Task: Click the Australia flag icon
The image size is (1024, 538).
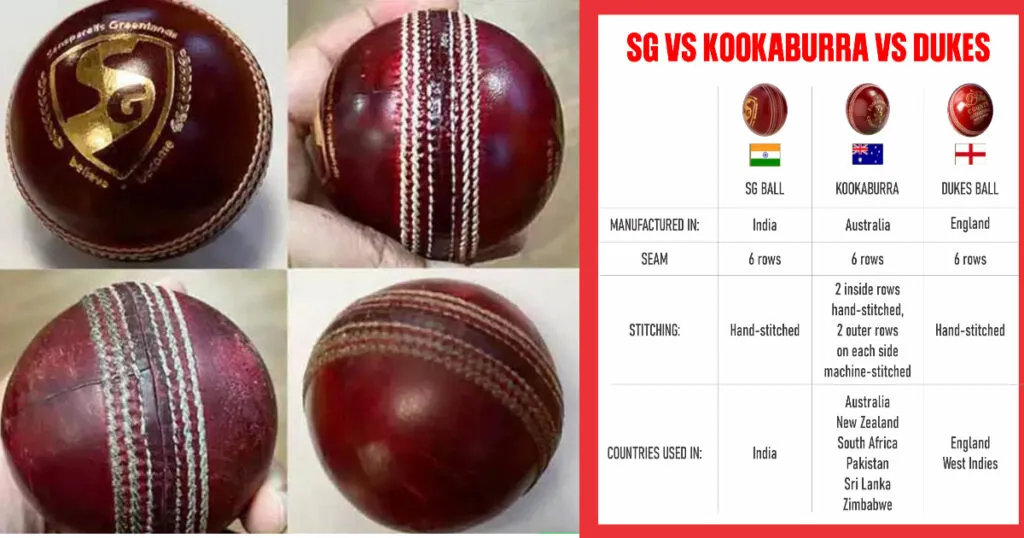Action: point(867,154)
